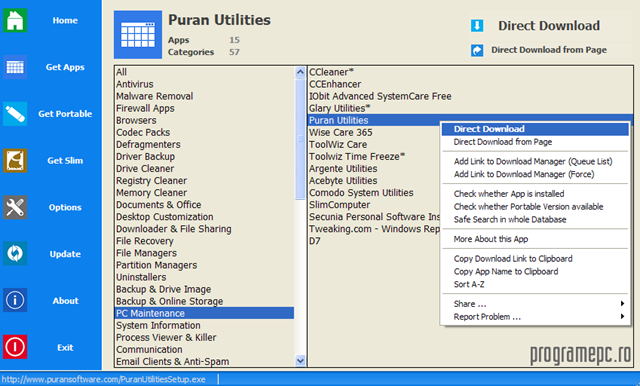Select Toolwiz Time Freeze in the app list
The width and height of the screenshot is (640, 386).
click(373, 157)
